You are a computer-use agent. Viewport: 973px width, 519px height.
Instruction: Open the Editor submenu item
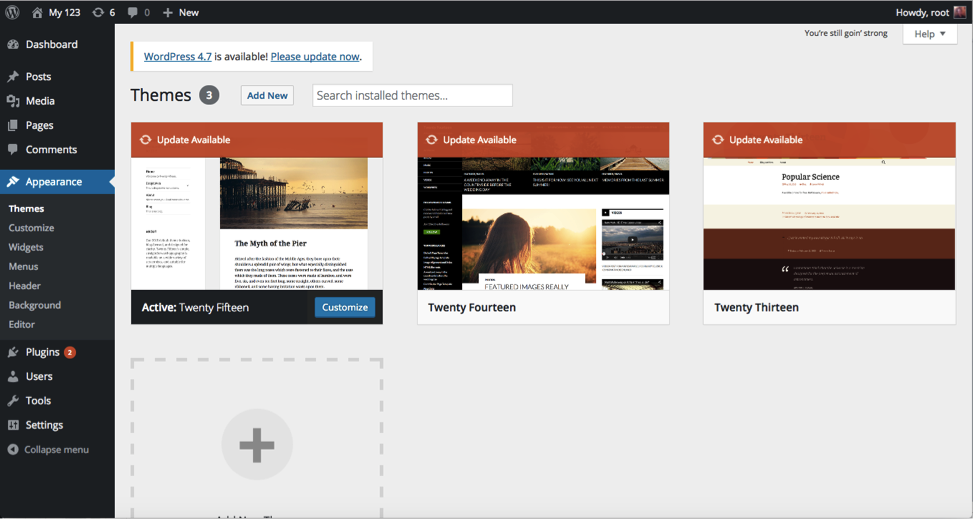(22, 324)
